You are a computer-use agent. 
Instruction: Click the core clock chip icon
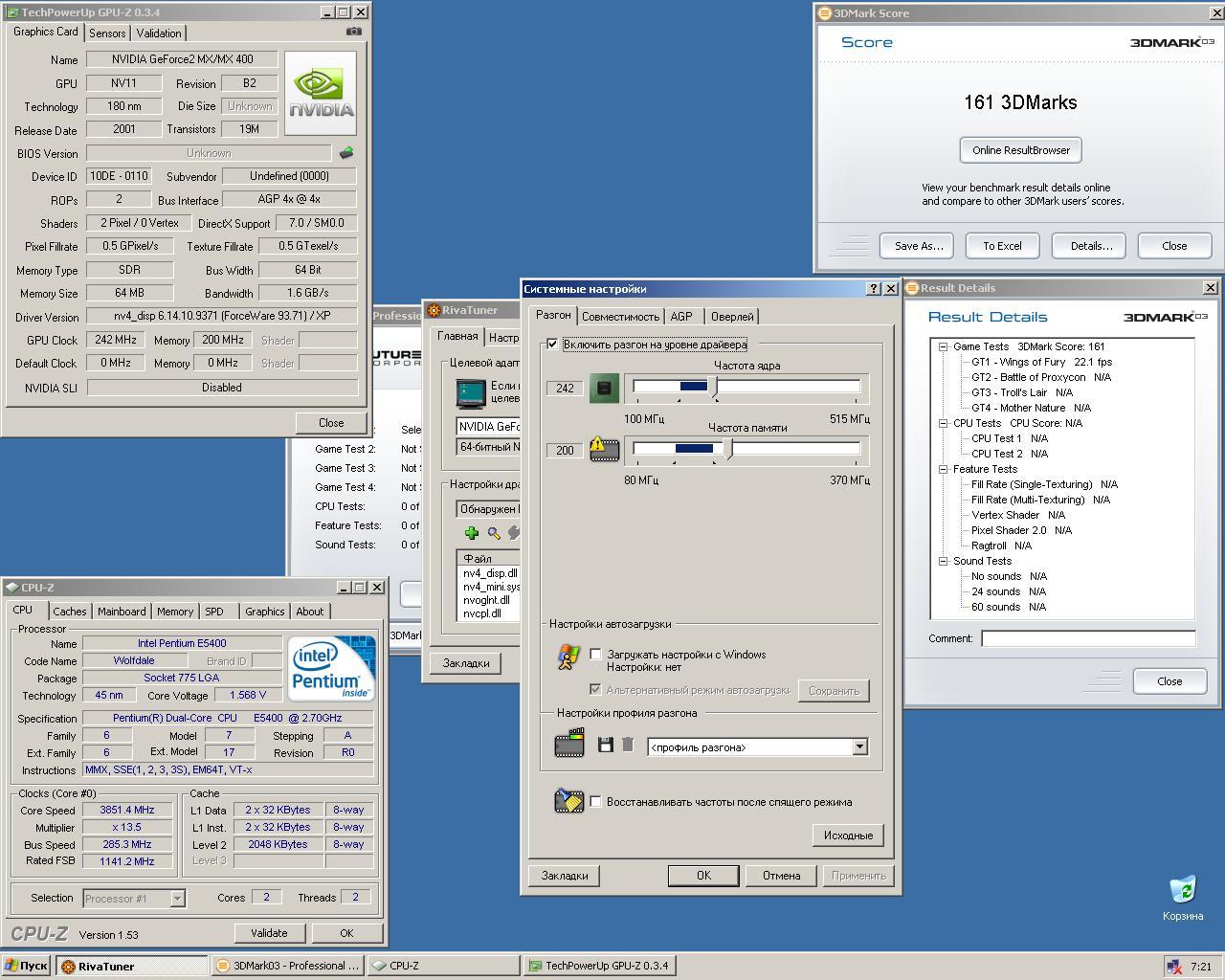click(x=604, y=388)
